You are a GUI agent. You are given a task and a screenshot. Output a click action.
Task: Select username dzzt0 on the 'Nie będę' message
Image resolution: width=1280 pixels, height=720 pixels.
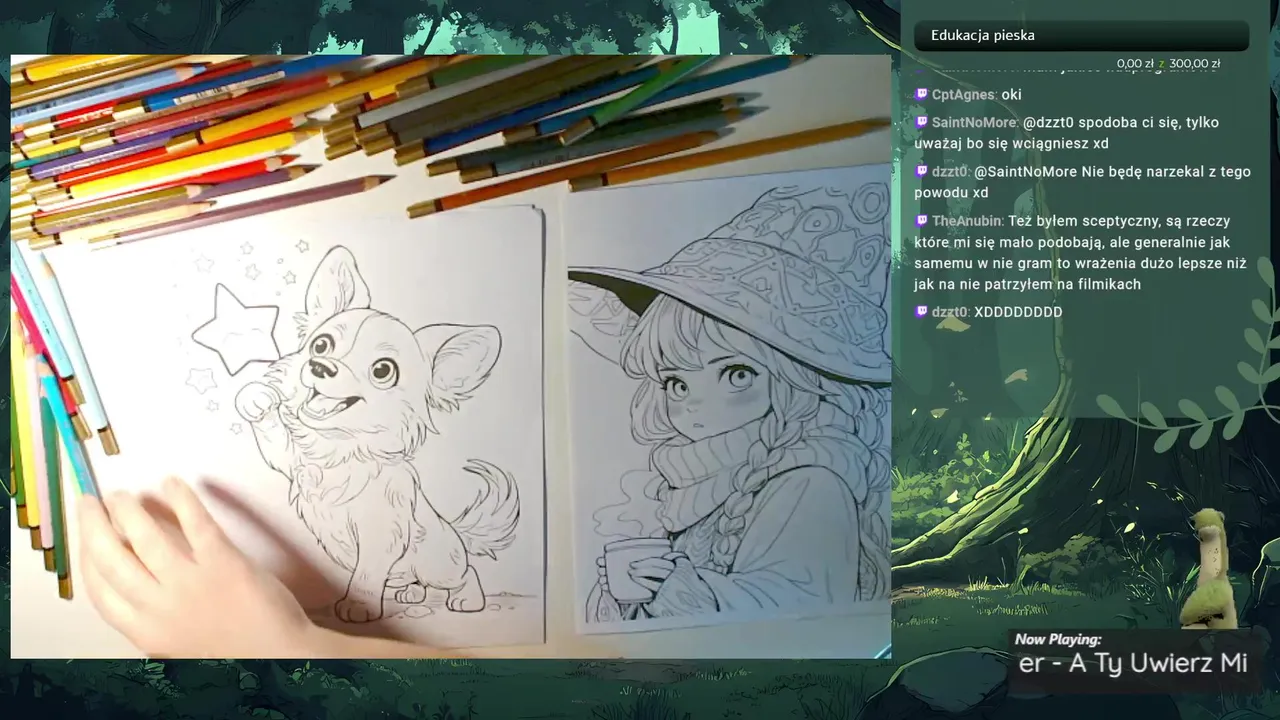point(950,172)
